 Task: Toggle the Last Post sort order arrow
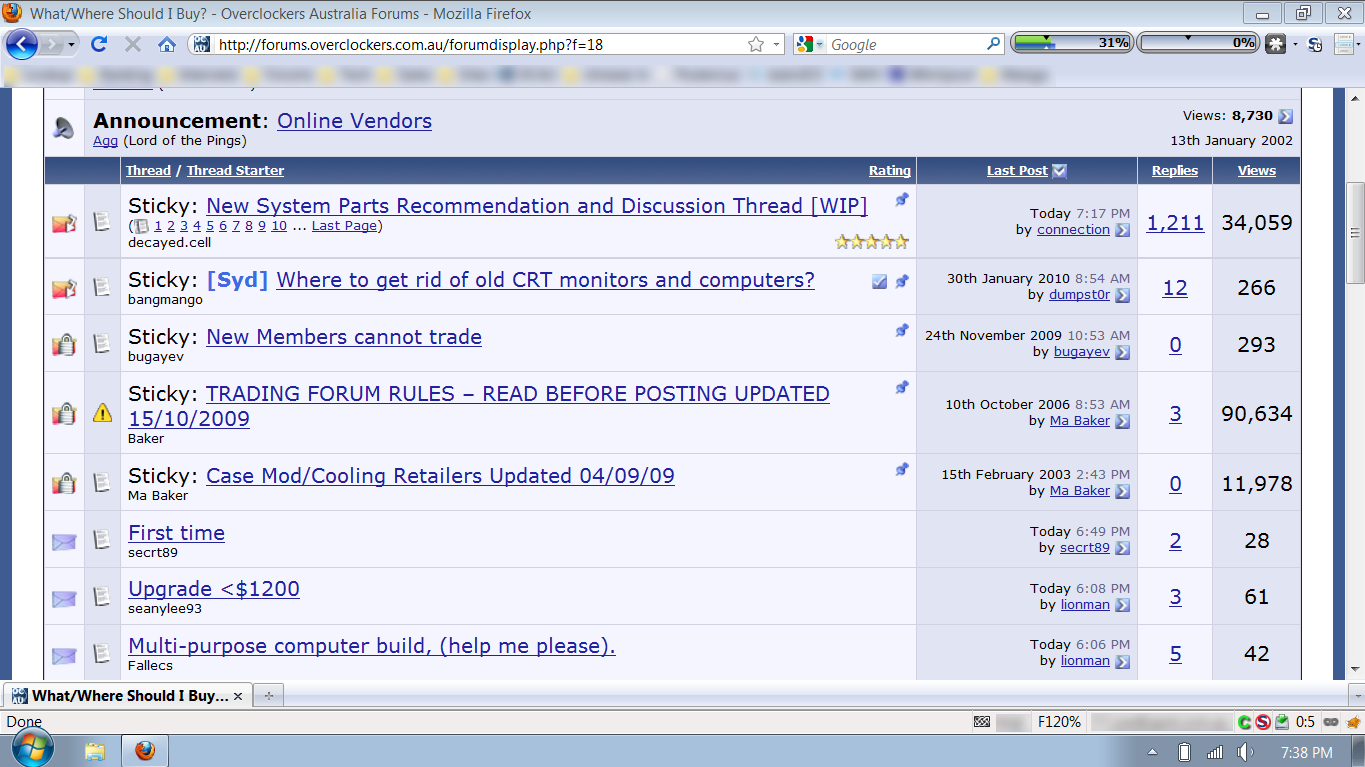1060,171
